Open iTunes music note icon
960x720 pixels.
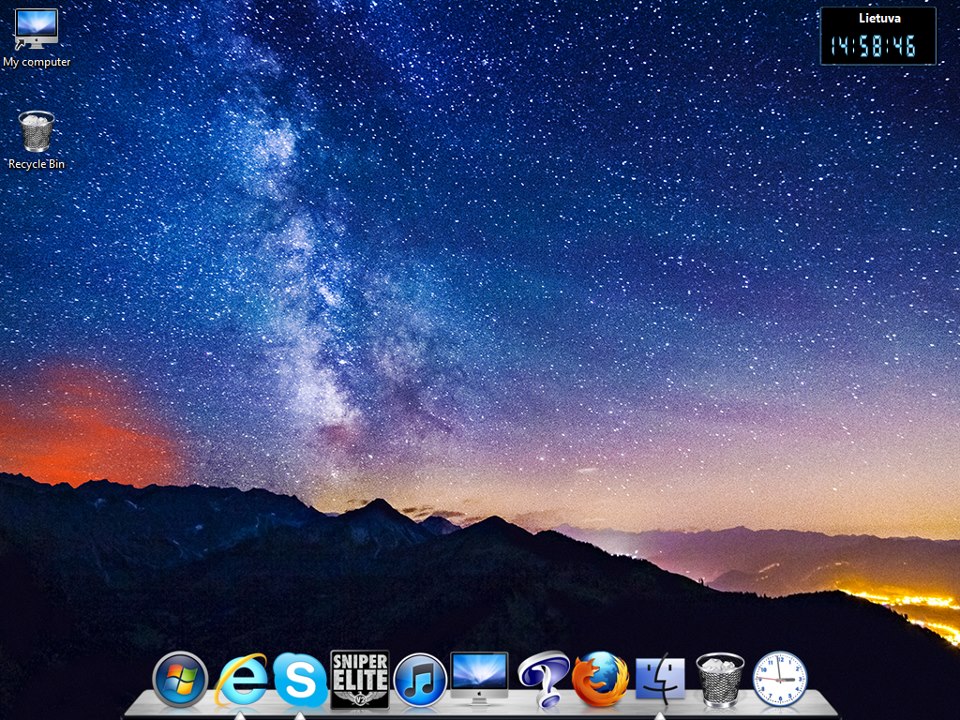coord(421,680)
